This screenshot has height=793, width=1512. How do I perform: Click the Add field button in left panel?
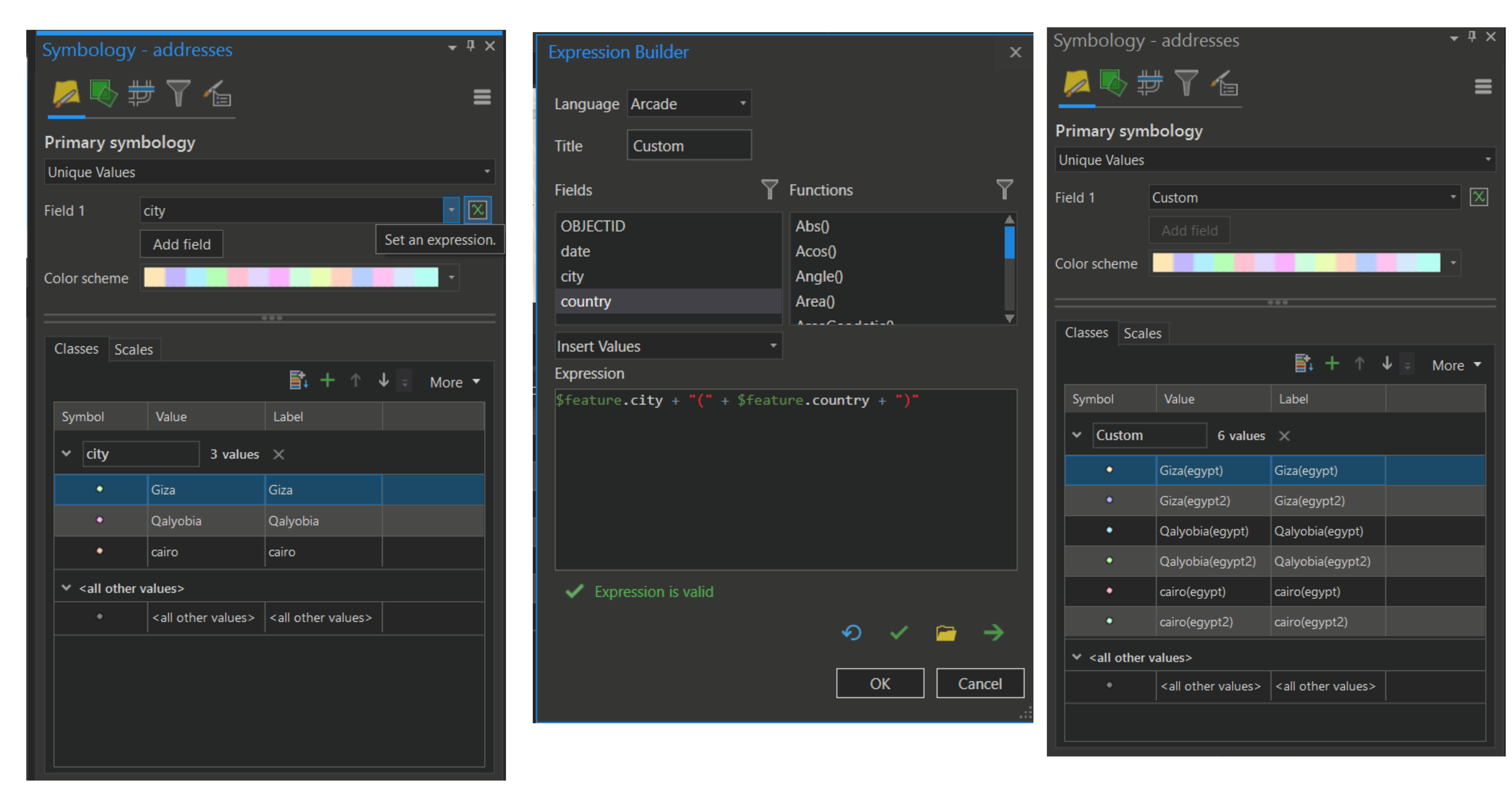tap(181, 244)
